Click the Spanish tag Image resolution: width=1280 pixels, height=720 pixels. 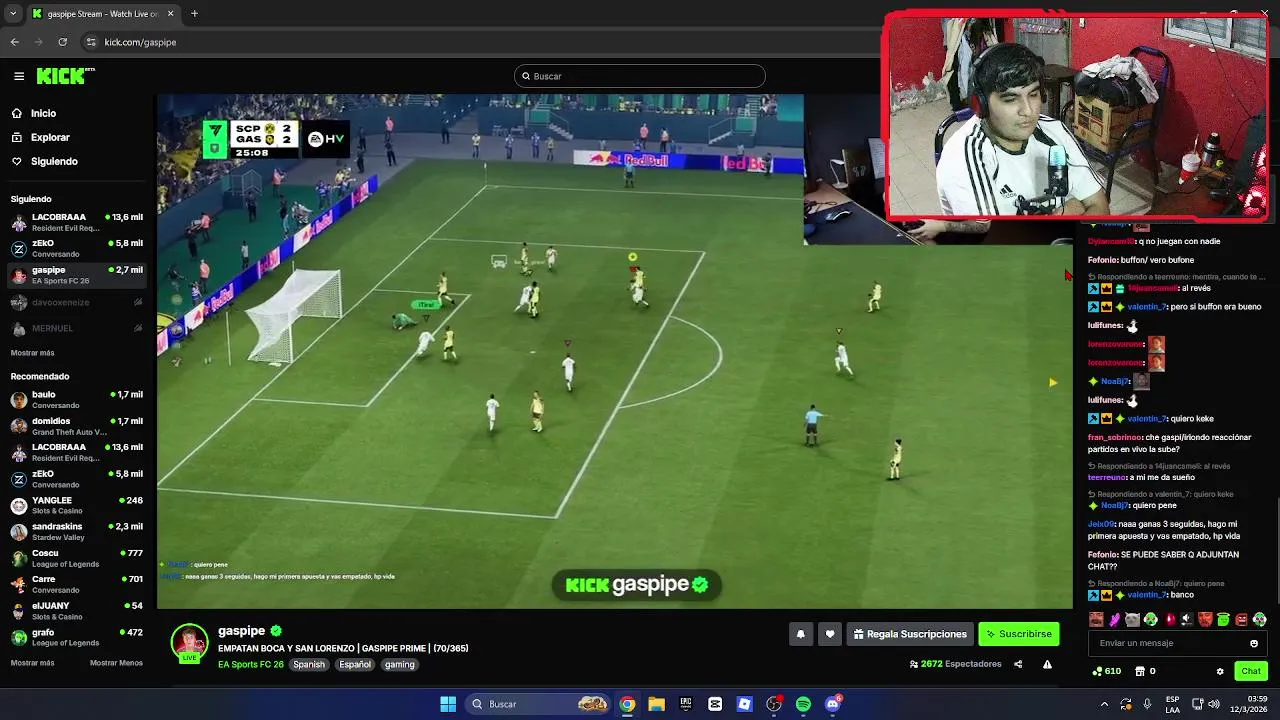tap(309, 664)
